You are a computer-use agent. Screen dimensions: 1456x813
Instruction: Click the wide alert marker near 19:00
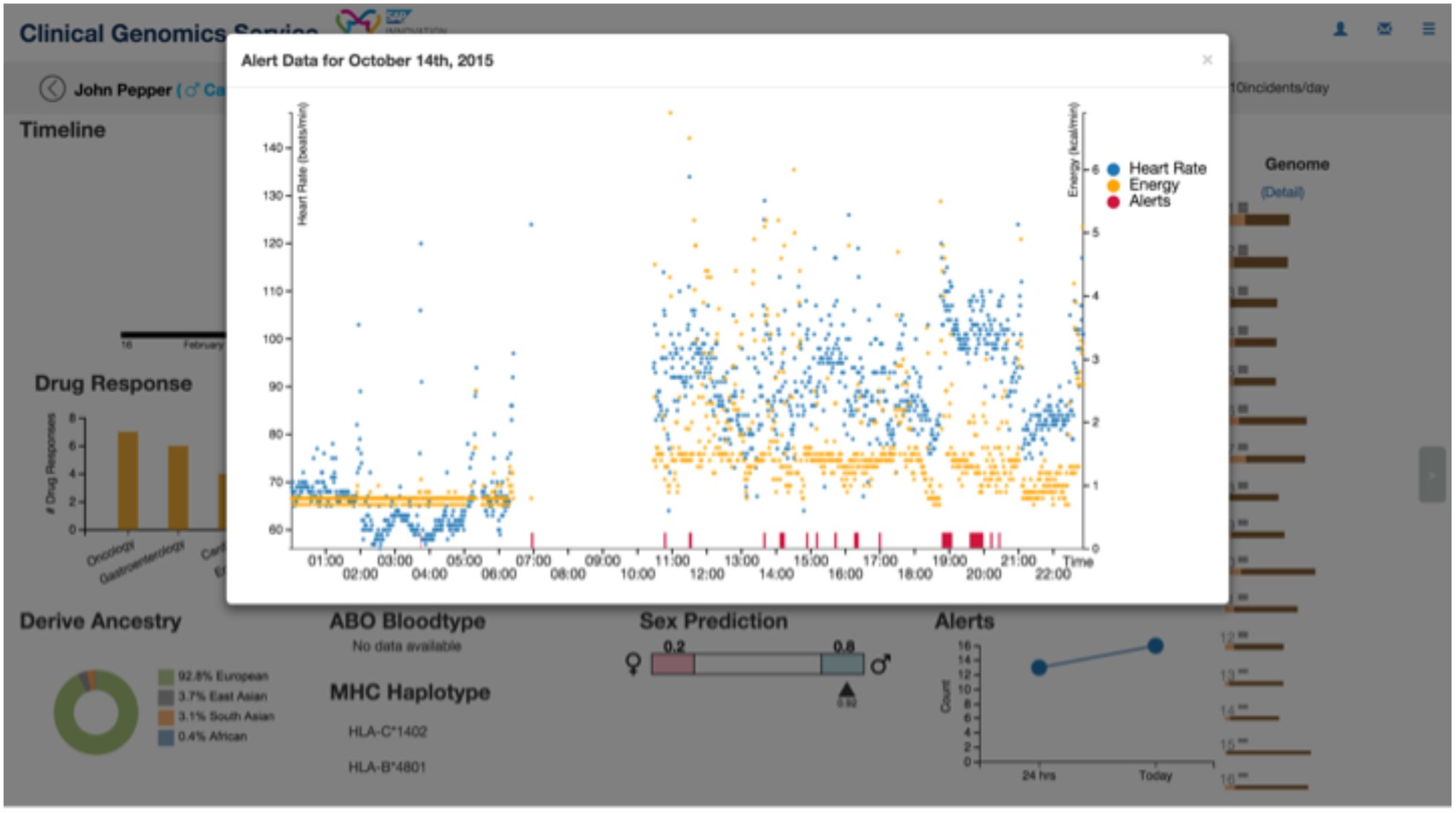tap(947, 540)
